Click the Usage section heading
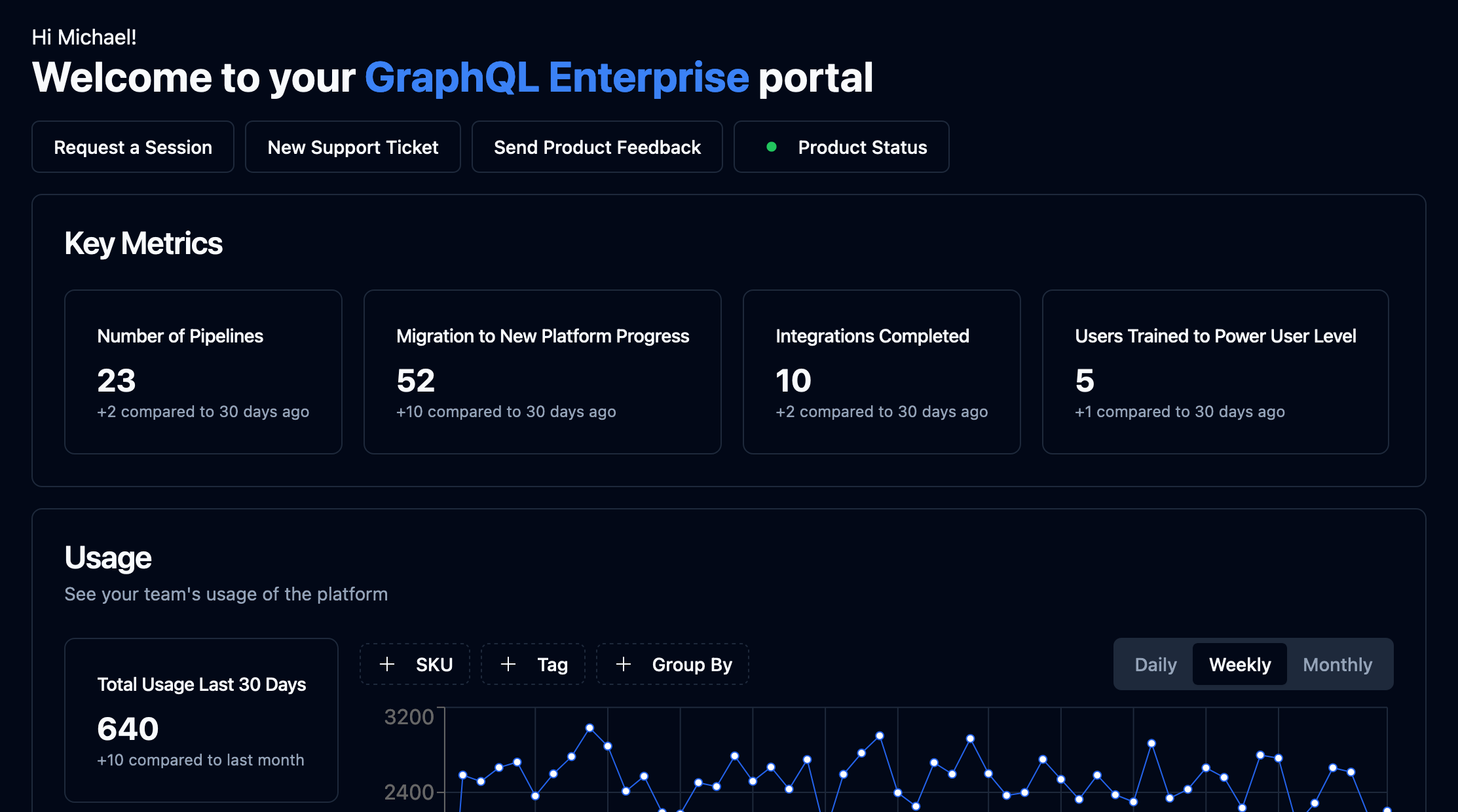This screenshot has height=812, width=1458. pos(108,558)
